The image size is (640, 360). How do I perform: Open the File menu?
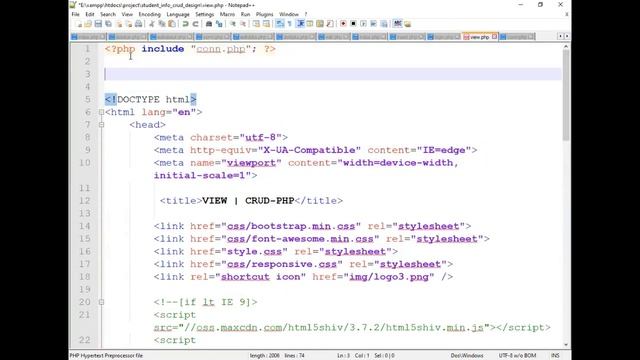(x=76, y=14)
